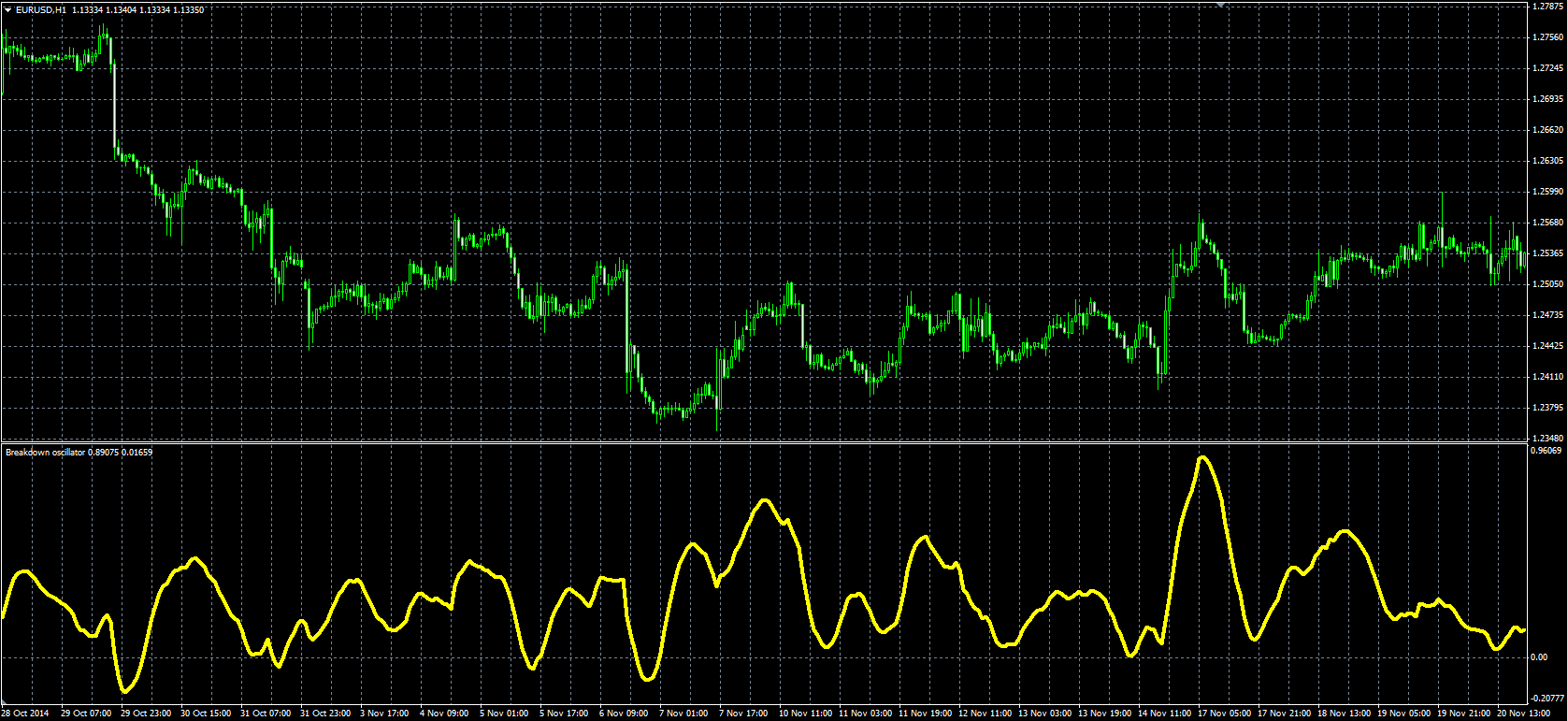The width and height of the screenshot is (1568, 721).
Task: Click the 1.27560 price scale label
Action: [x=1548, y=37]
